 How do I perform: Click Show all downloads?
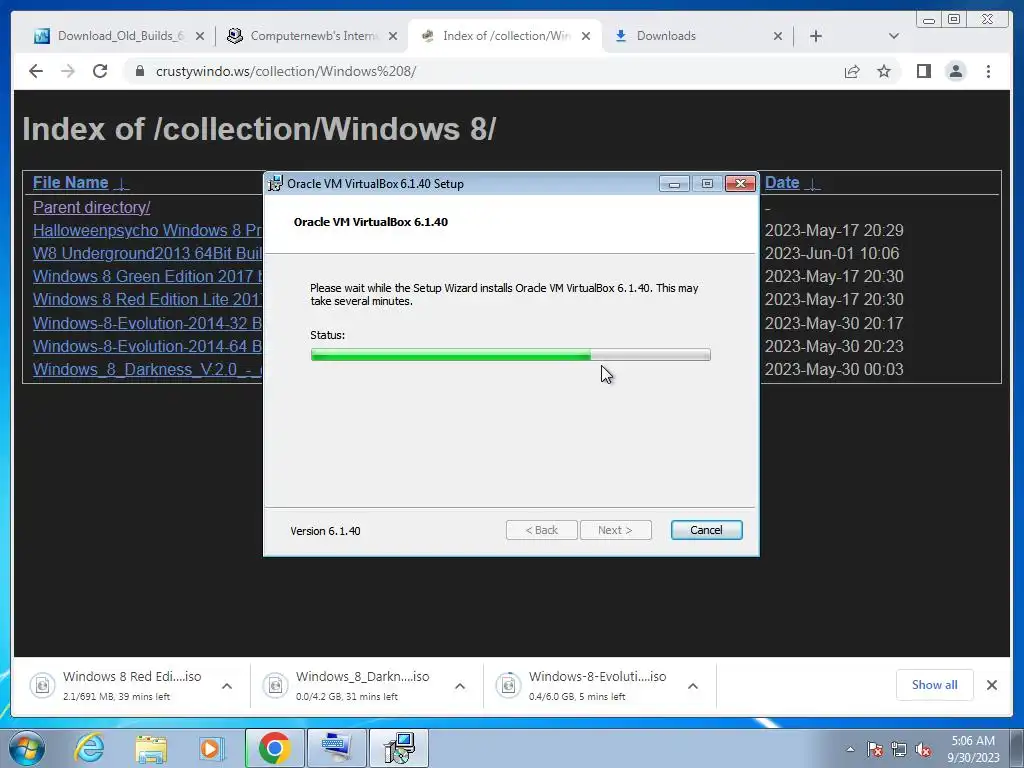tap(935, 684)
